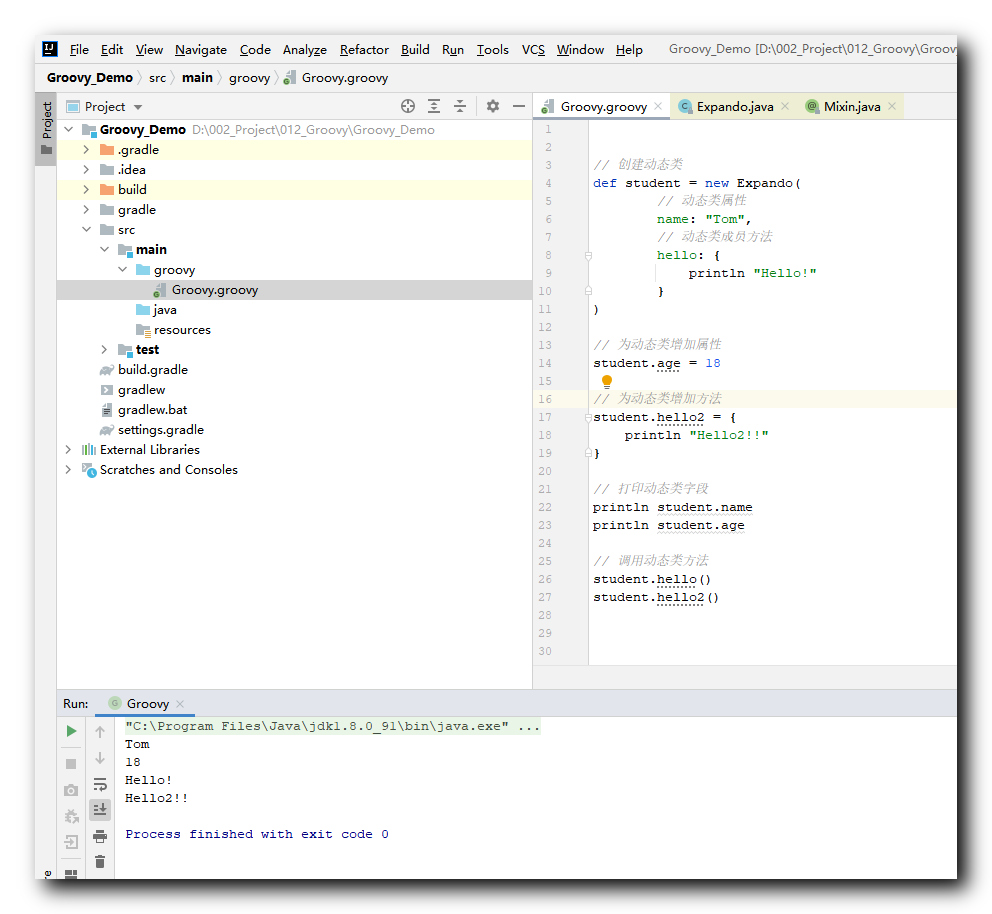Close the Groovy.groovy editor tab
The height and width of the screenshot is (914, 992).
[x=658, y=106]
